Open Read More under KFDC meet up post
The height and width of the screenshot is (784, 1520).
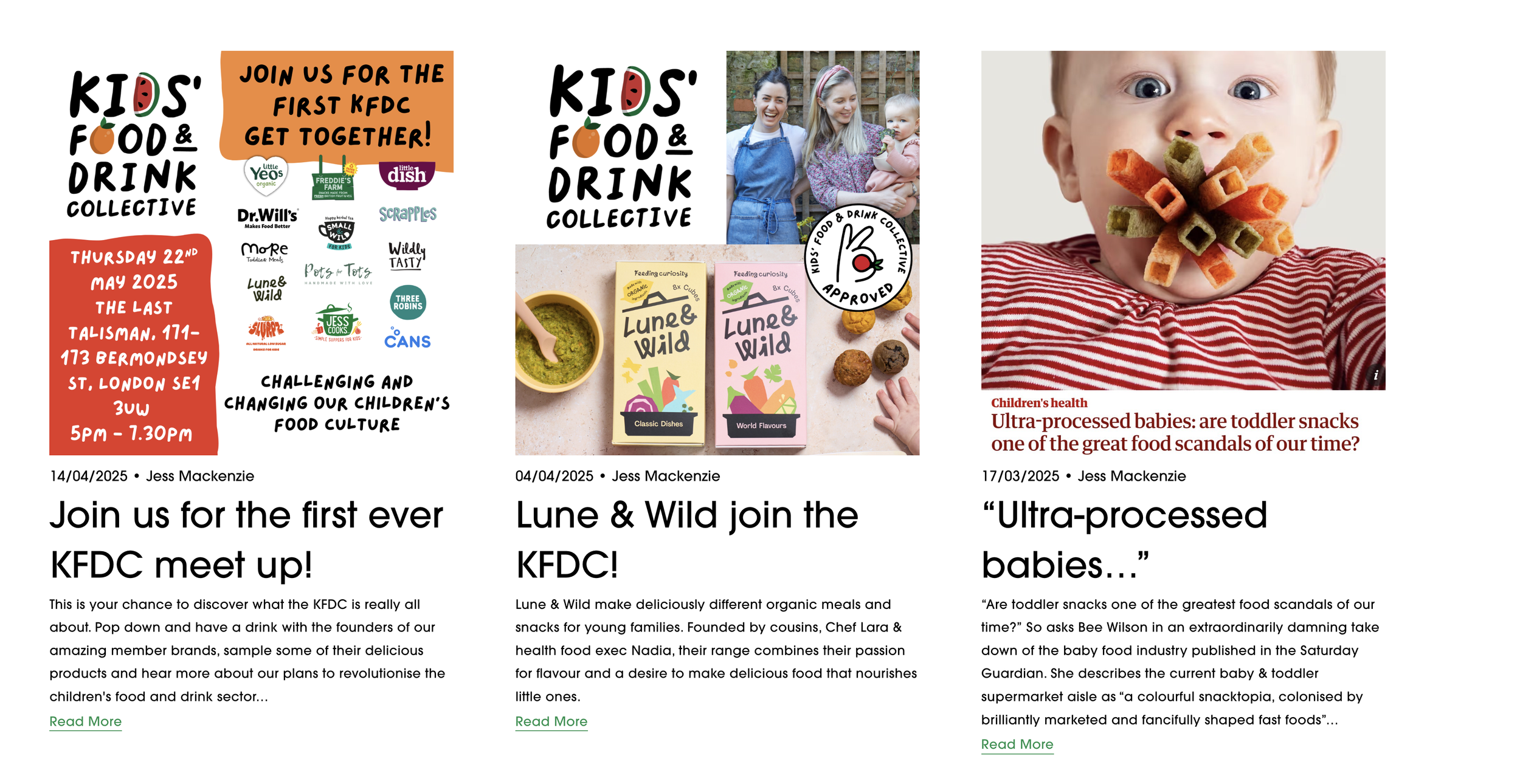[86, 721]
